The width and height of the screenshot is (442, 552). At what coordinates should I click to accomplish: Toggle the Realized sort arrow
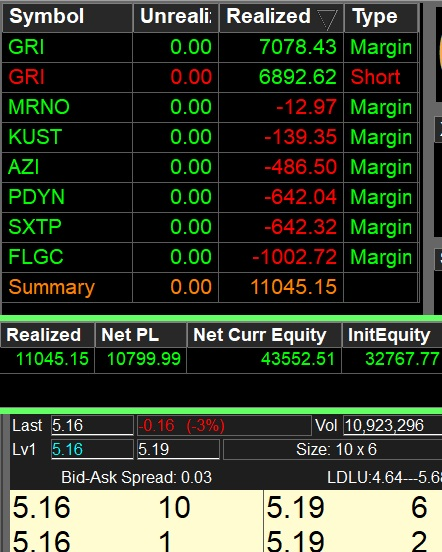tap(327, 20)
